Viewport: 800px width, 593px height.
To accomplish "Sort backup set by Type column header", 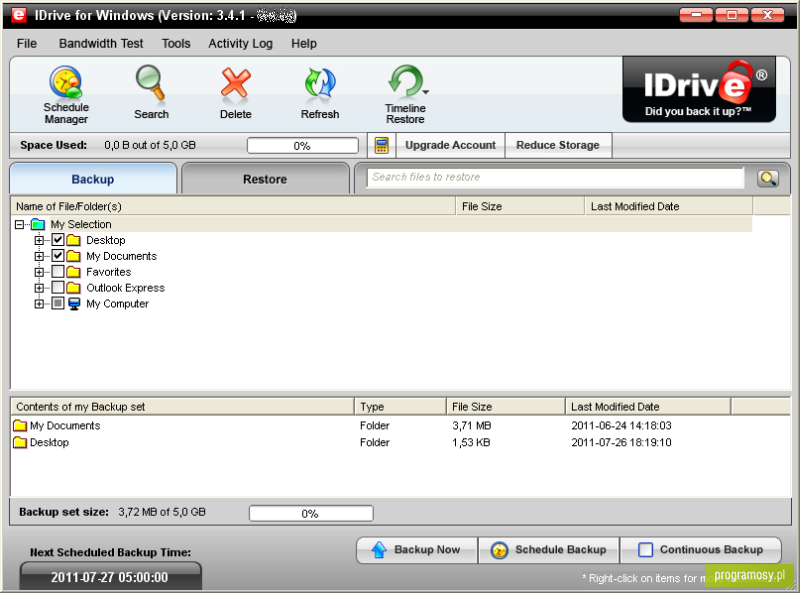I will (400, 407).
